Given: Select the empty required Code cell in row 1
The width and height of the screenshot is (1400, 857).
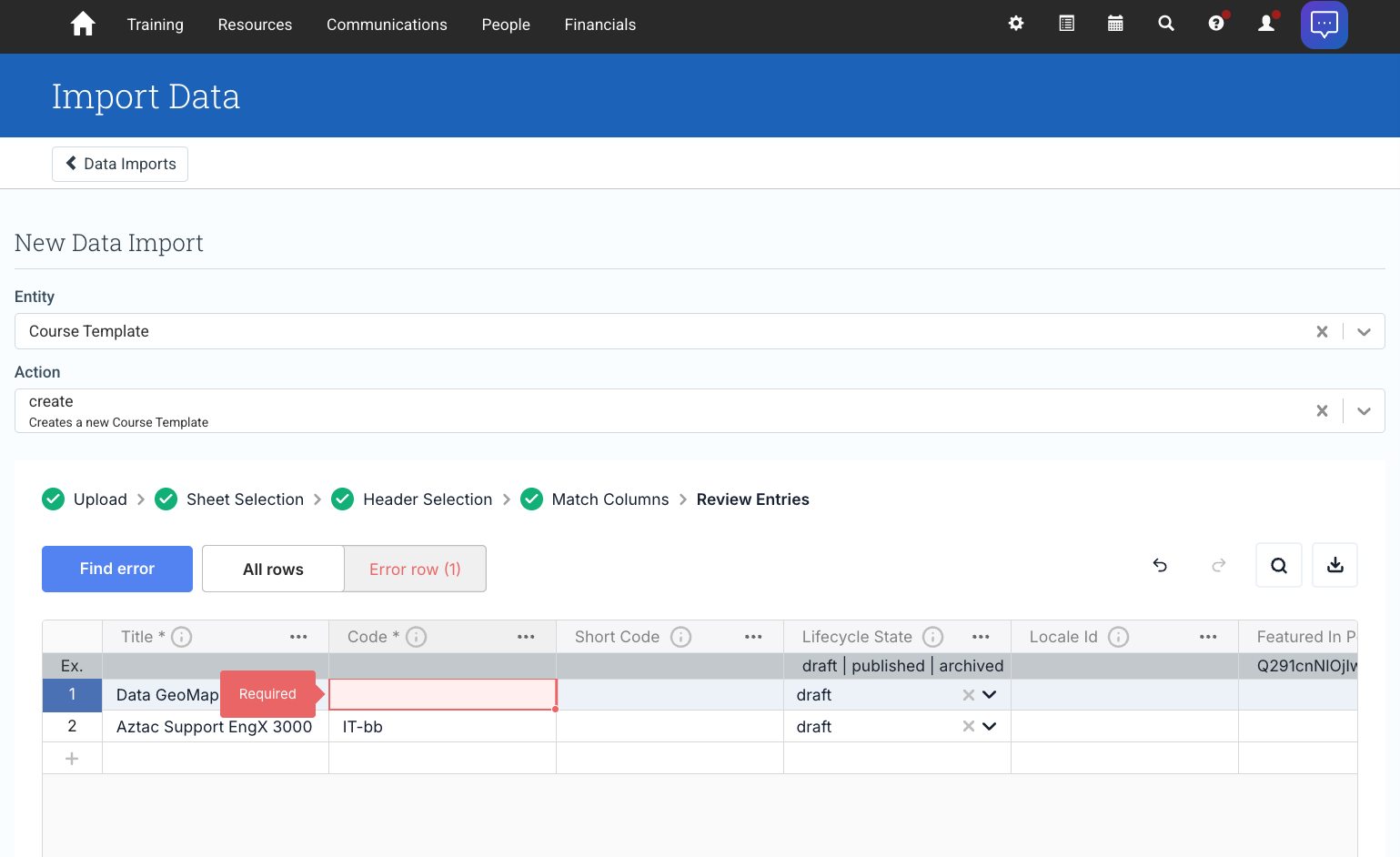Looking at the screenshot, I should (442, 695).
